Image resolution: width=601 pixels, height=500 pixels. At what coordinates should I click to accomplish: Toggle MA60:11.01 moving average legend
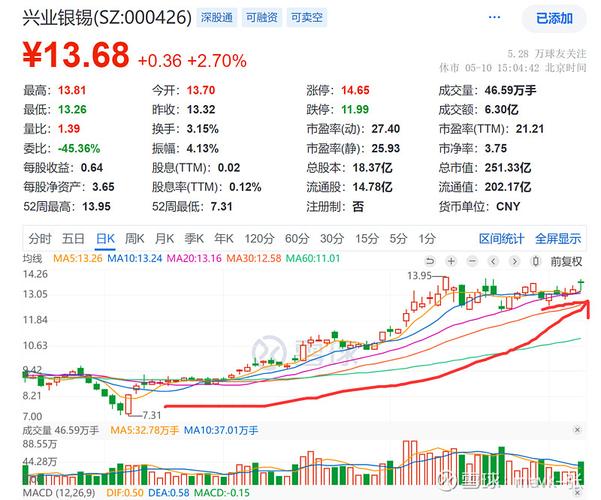pos(313,258)
